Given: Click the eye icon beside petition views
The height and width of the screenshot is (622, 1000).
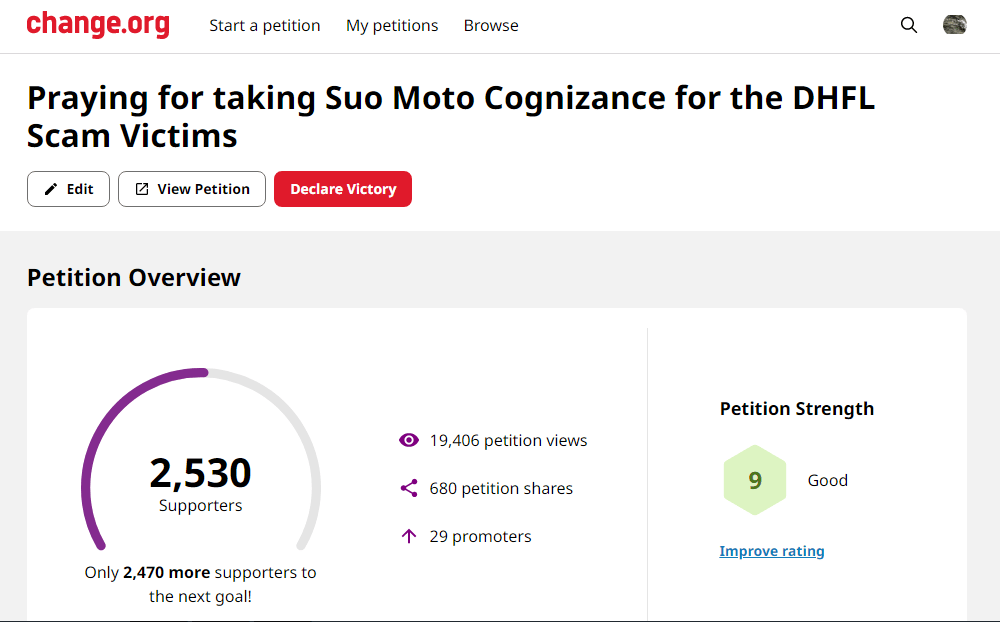Looking at the screenshot, I should (x=408, y=440).
